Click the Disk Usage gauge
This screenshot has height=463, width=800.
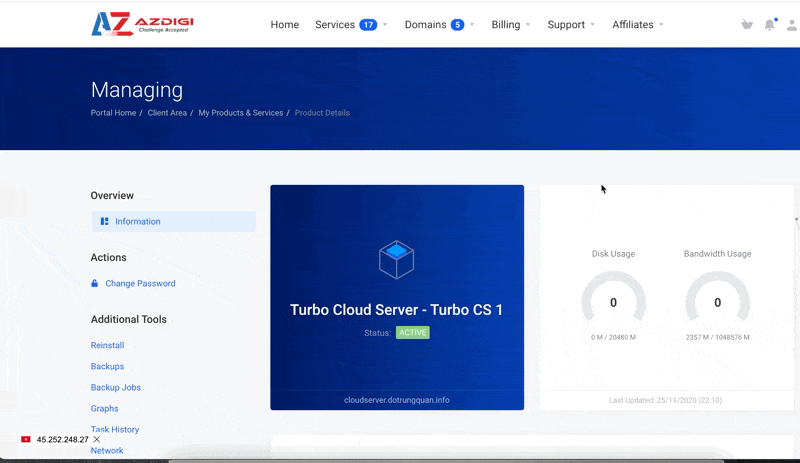point(613,302)
